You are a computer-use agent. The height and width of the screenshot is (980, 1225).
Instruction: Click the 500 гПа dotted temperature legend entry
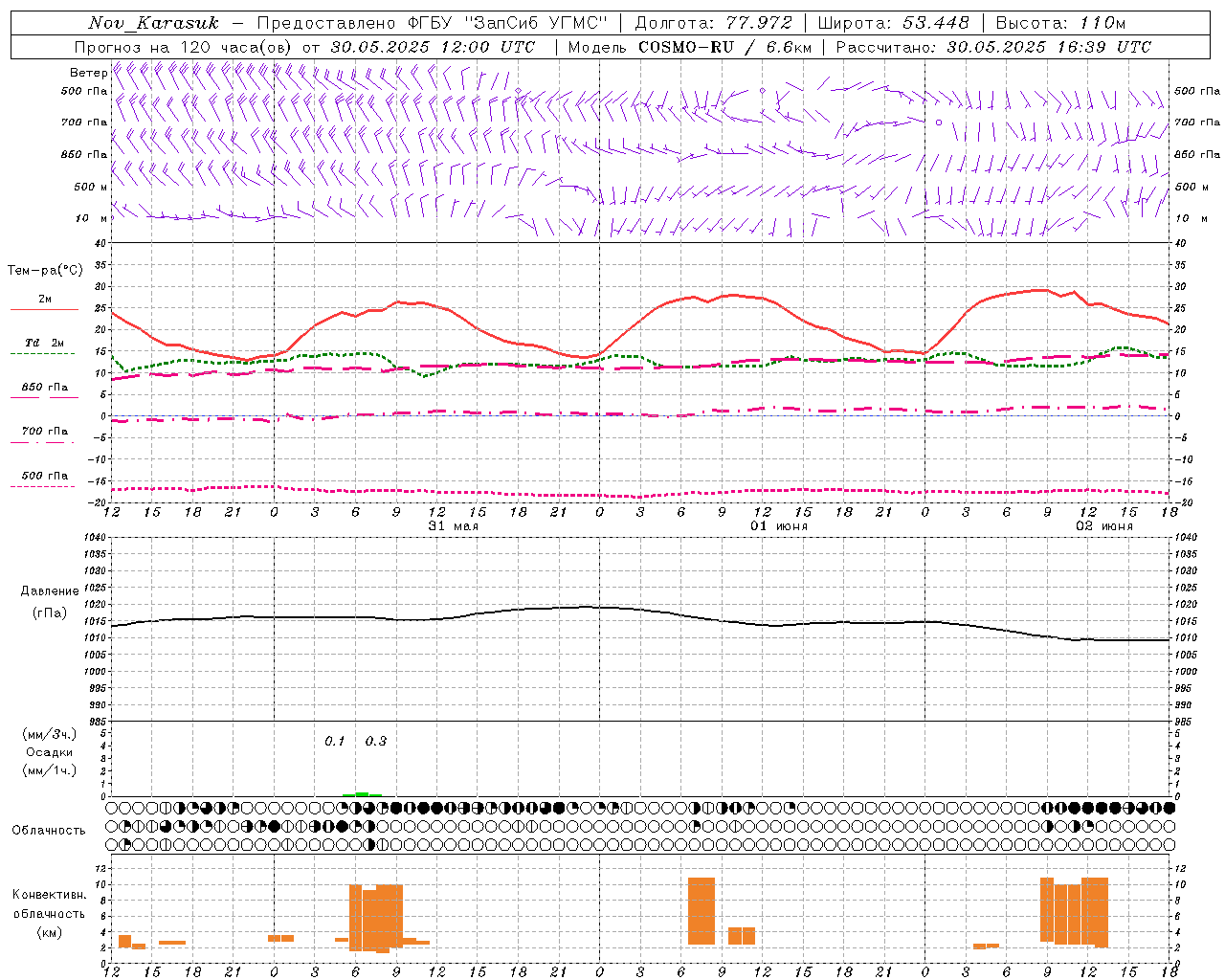click(x=44, y=479)
